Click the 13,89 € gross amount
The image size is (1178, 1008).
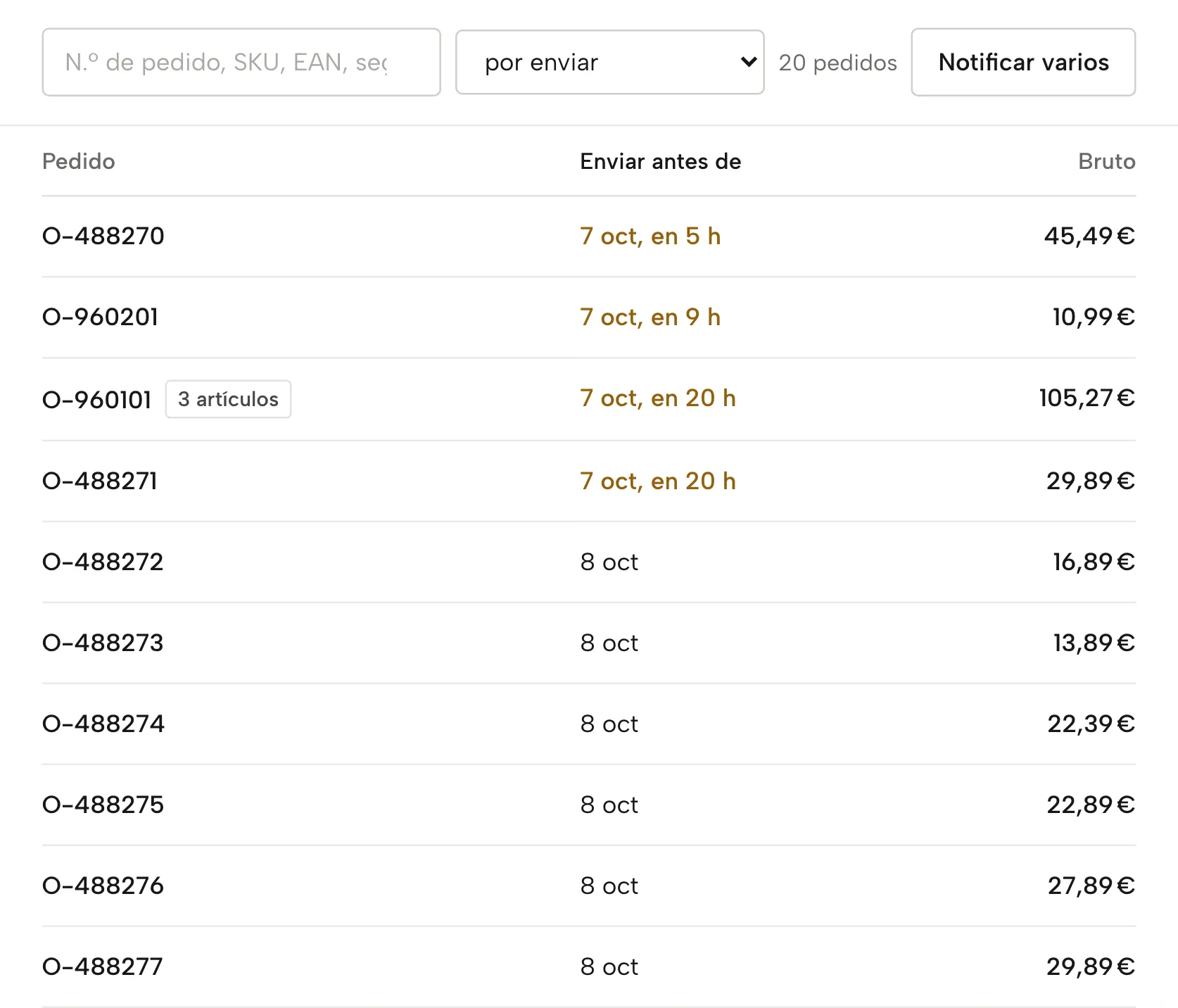tap(1094, 643)
